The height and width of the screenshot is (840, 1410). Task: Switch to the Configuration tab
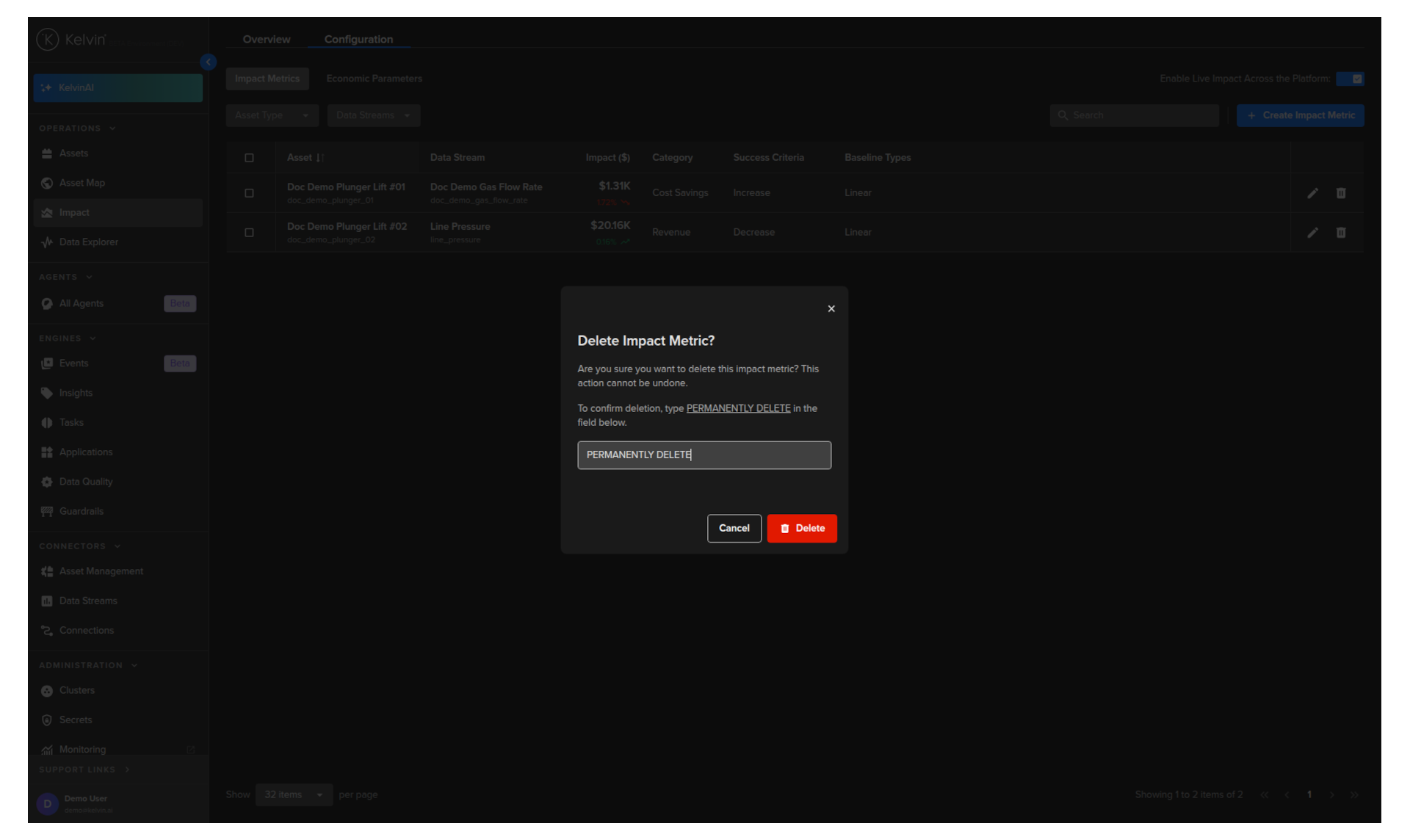point(358,39)
